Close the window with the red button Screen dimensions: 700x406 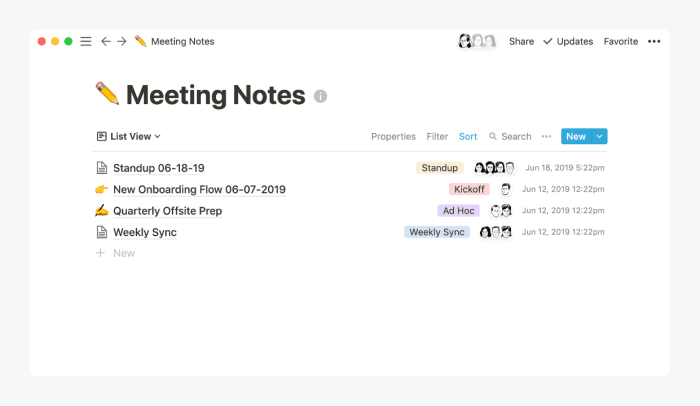tap(42, 42)
